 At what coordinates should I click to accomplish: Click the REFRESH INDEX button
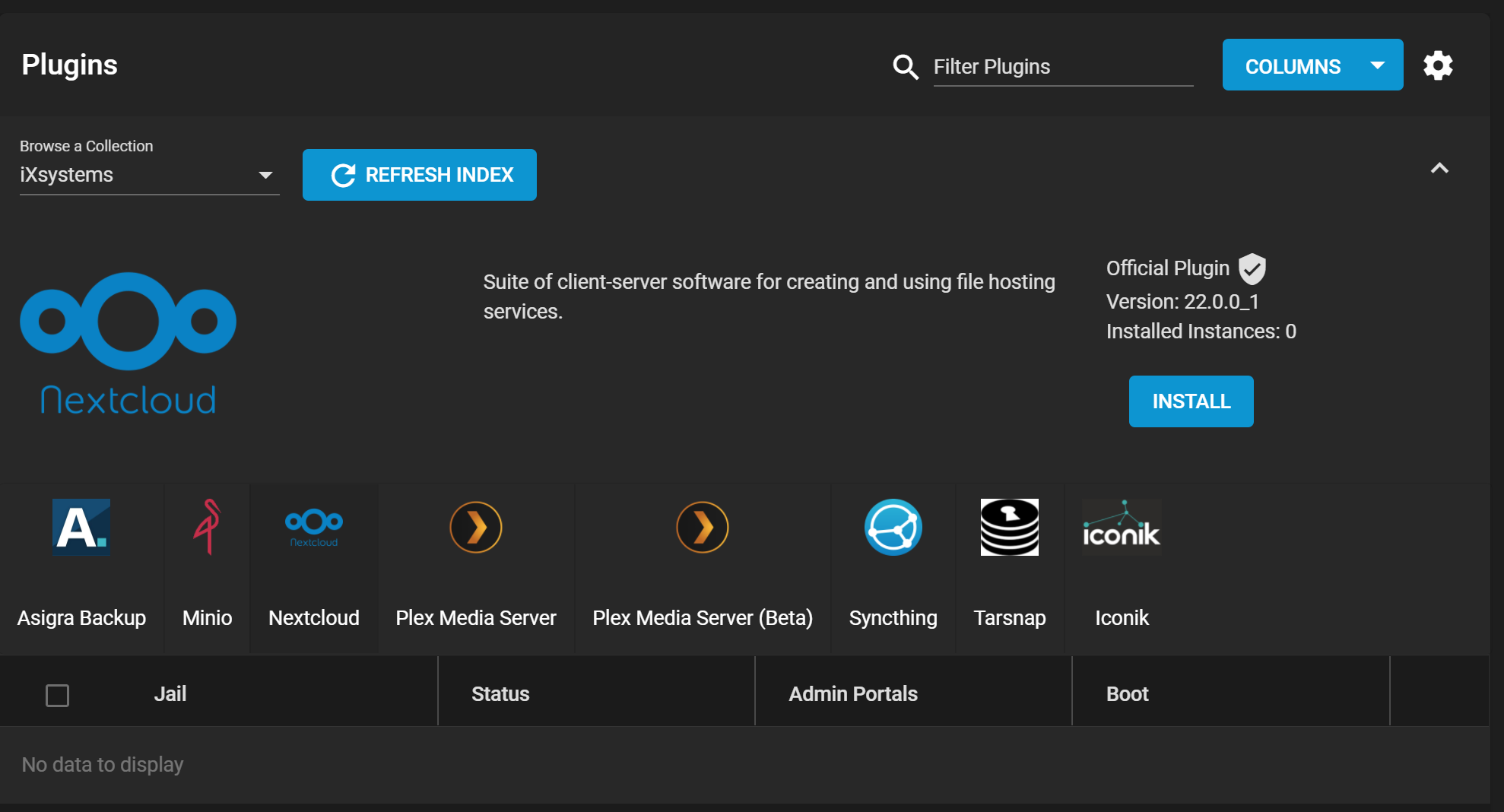point(420,175)
